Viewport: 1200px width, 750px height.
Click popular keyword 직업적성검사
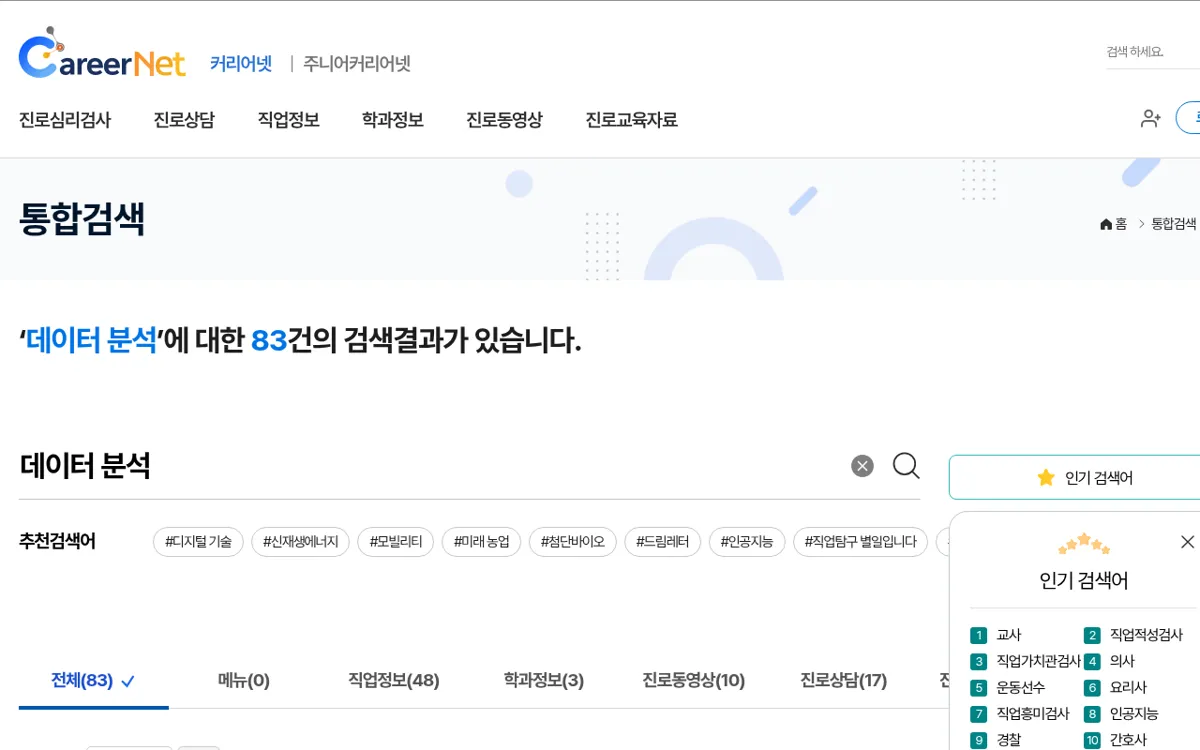(x=1146, y=635)
